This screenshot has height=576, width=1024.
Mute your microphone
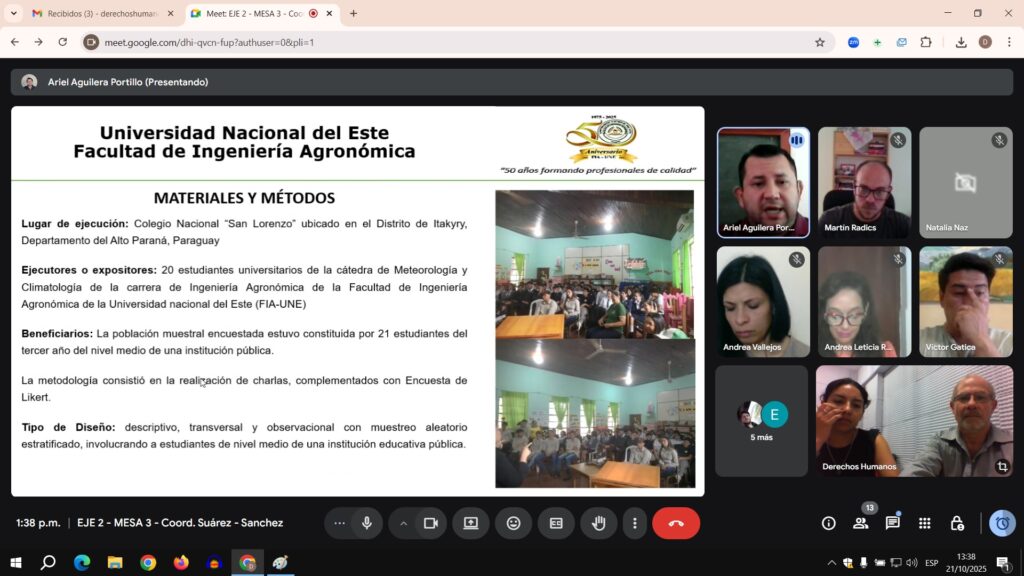tap(366, 522)
